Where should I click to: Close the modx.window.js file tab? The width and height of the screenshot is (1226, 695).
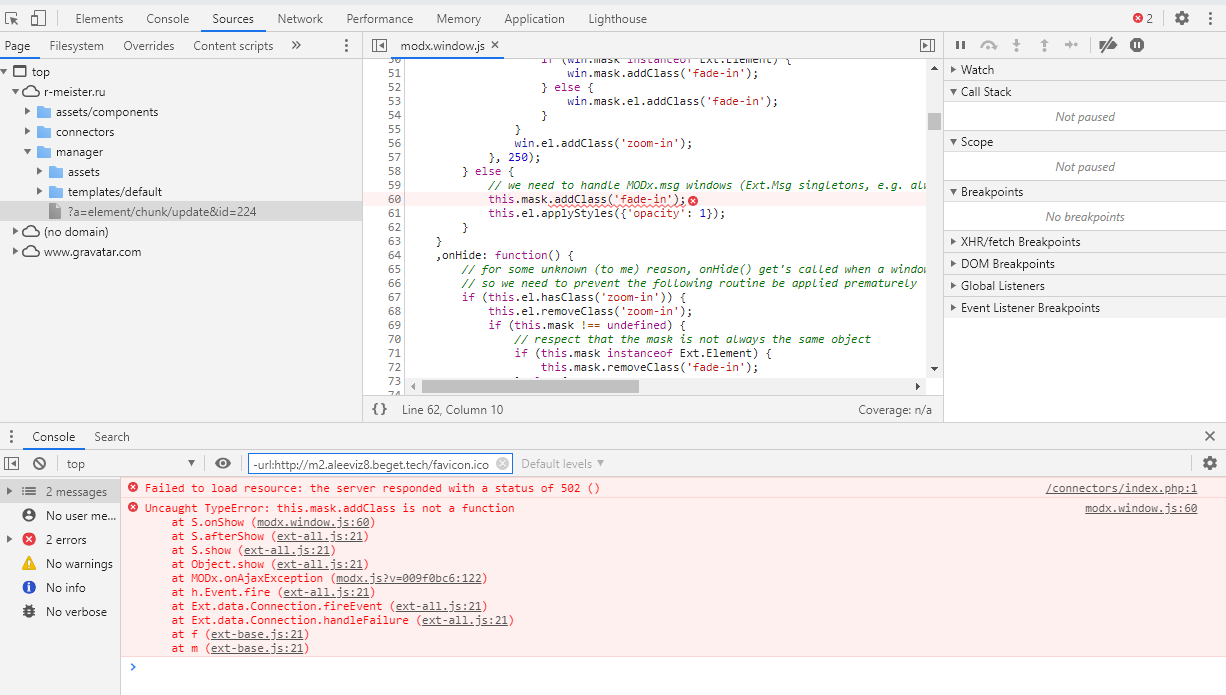[495, 45]
